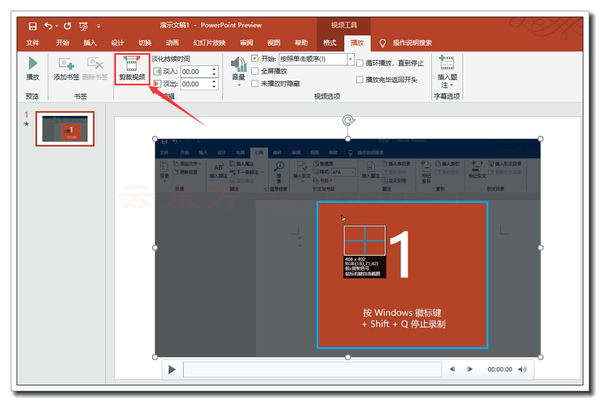The image size is (600, 402).
Task: Click the 开始 start-mode icon in video options
Action: (255, 59)
